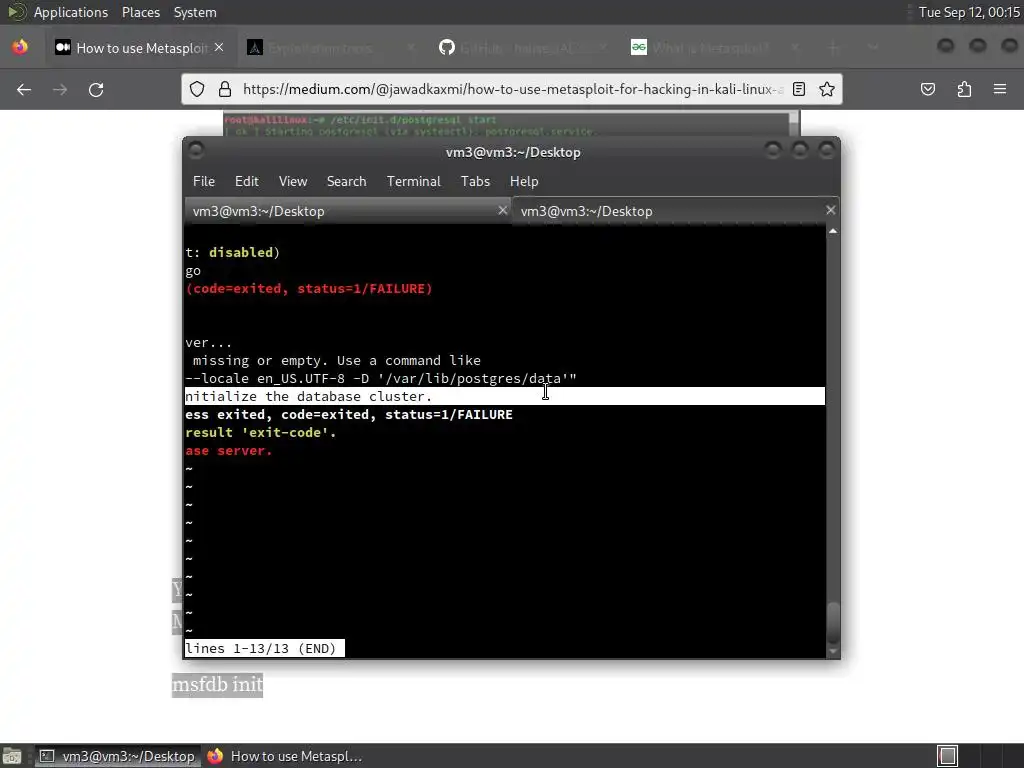
Task: Click the Firefox forward arrow
Action: click(x=60, y=89)
